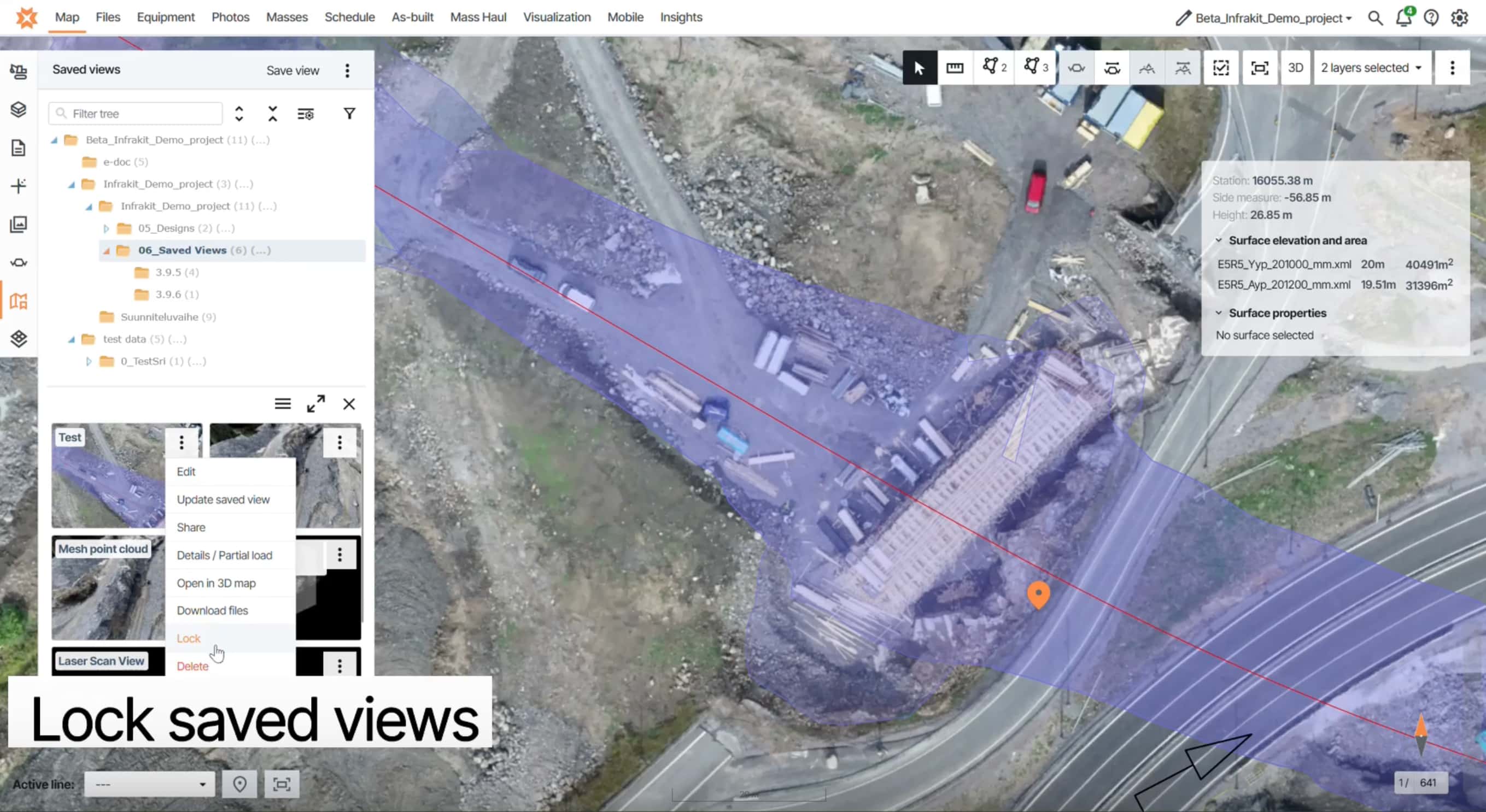Open the notifications bell

point(1403,17)
